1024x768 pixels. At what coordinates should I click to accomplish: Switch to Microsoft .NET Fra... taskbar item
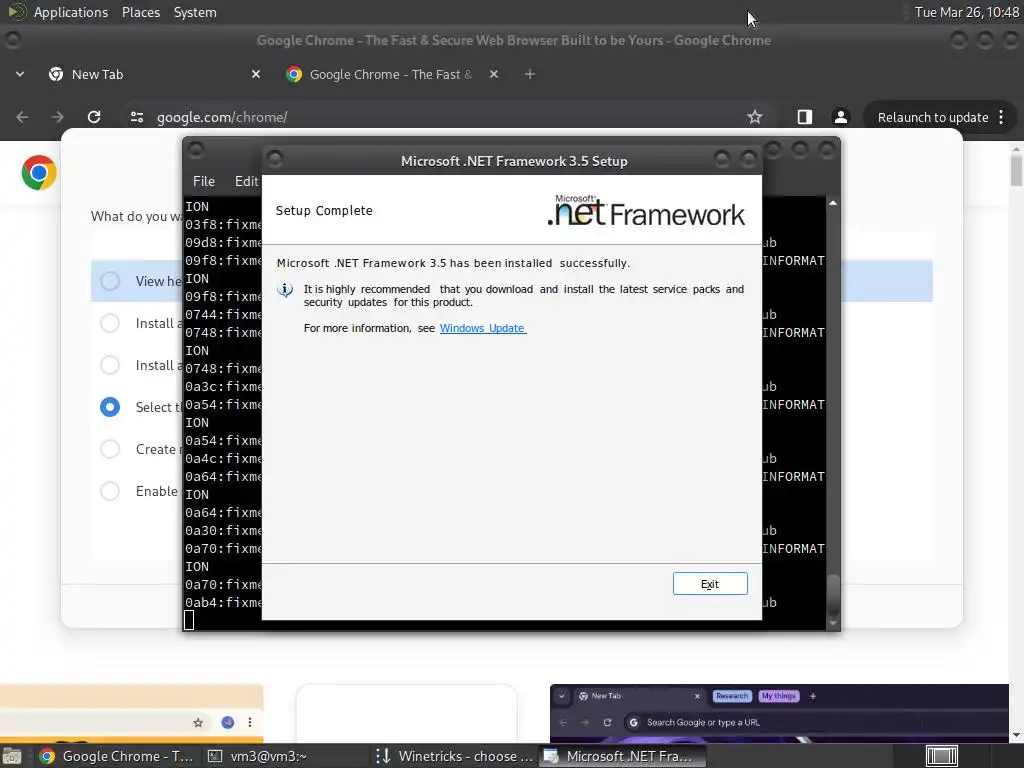click(x=622, y=756)
